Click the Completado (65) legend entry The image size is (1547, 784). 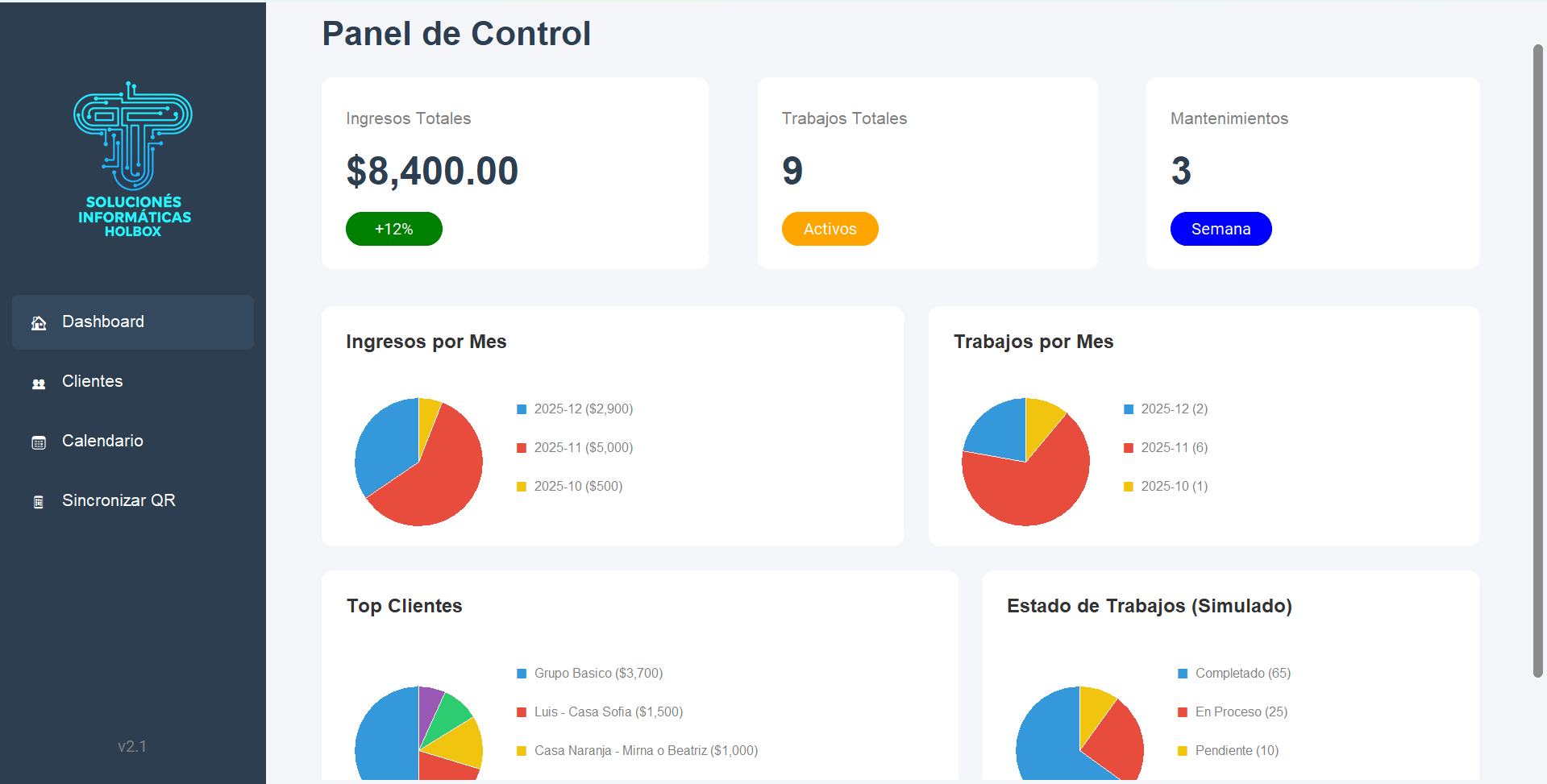(1242, 673)
